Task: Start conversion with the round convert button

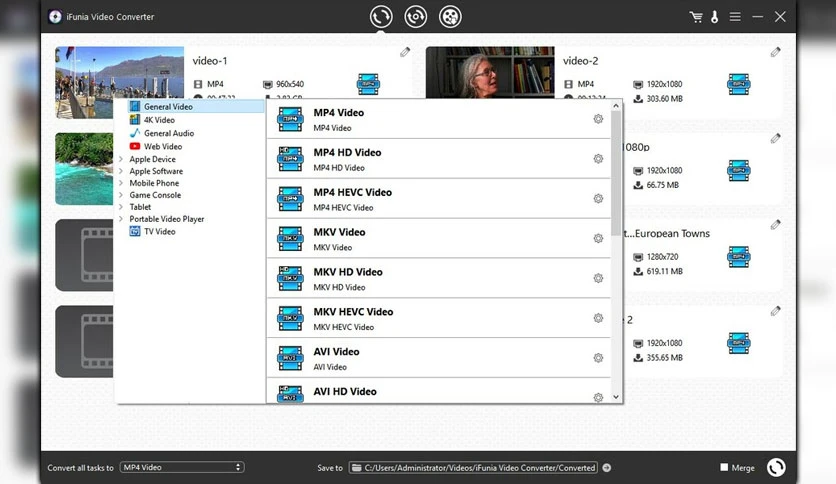Action: click(x=776, y=467)
